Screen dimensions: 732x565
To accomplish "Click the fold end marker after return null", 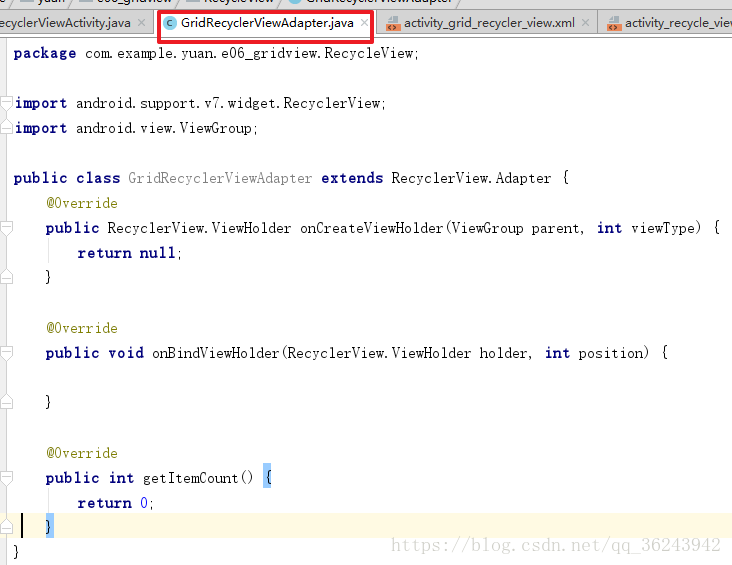I will click(x=6, y=277).
